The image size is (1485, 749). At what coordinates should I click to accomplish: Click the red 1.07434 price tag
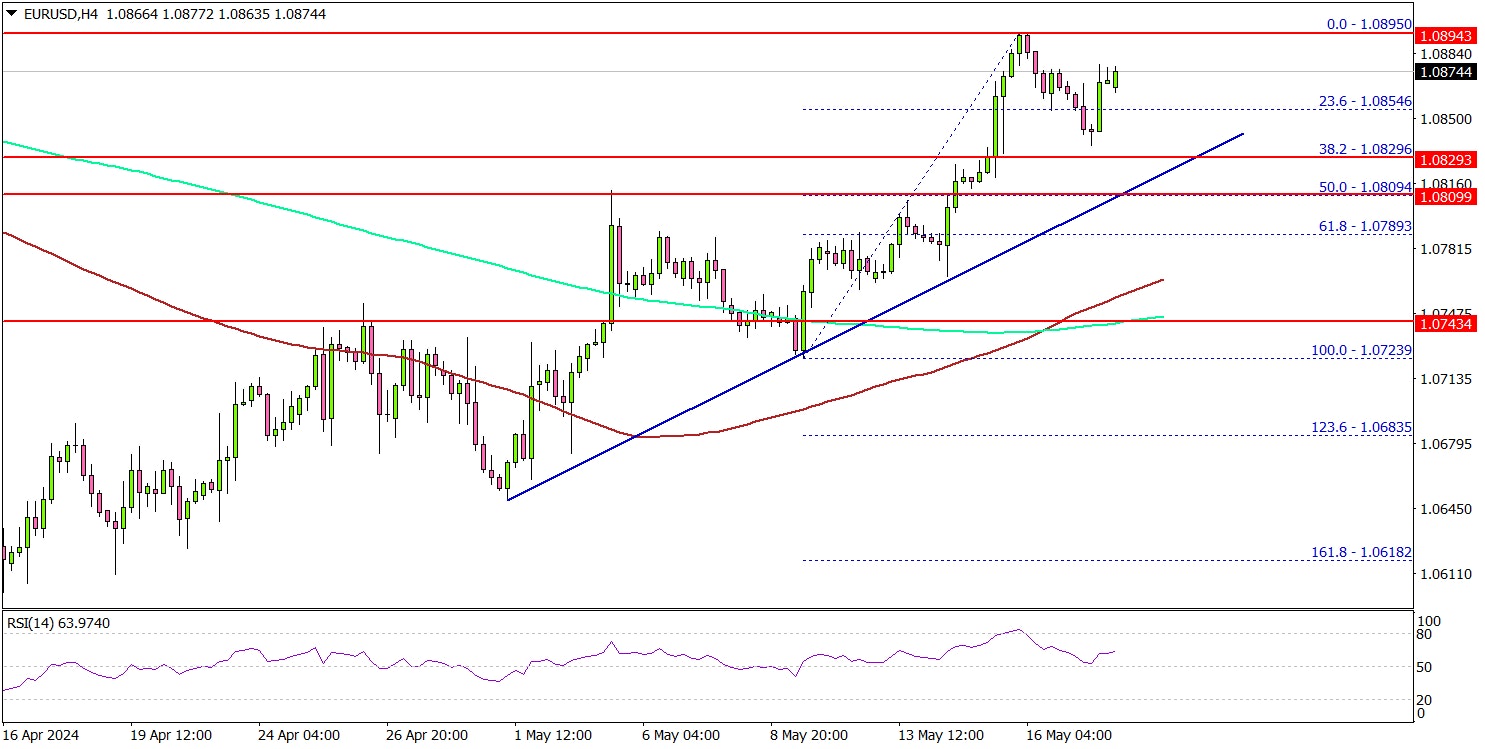point(1448,323)
